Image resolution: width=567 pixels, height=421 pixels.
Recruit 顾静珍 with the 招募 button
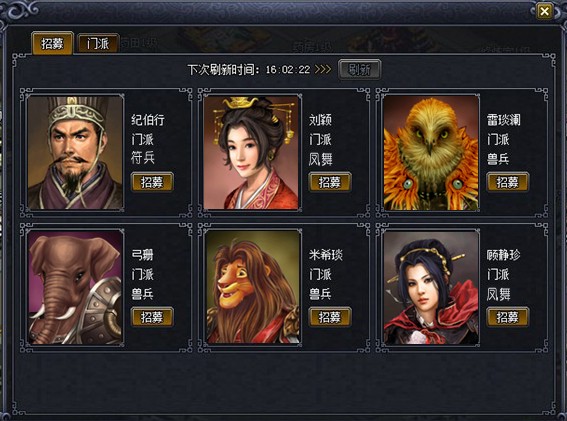point(508,317)
